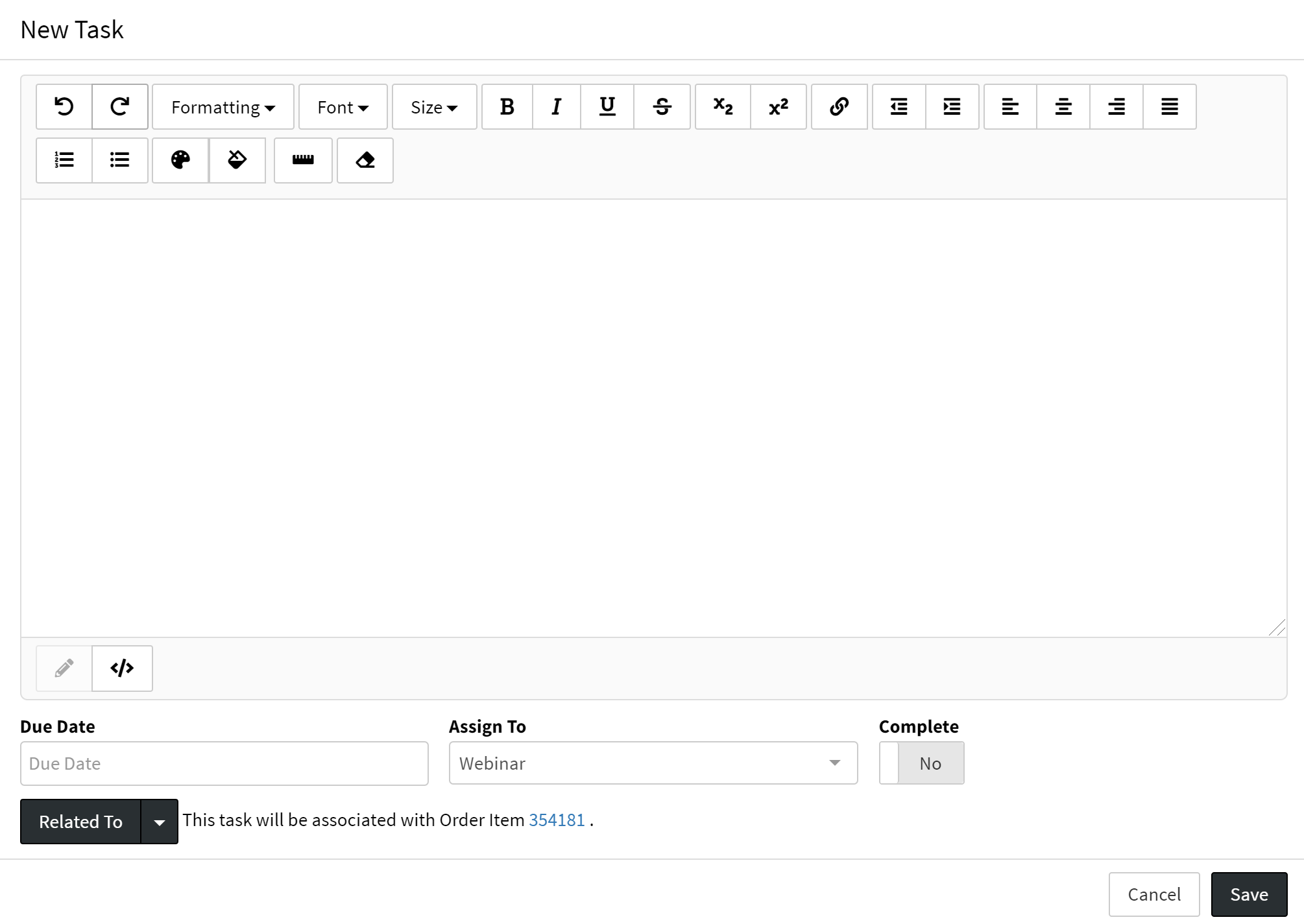The width and height of the screenshot is (1304, 924).
Task: Clear formatting with eraser icon
Action: pos(365,160)
